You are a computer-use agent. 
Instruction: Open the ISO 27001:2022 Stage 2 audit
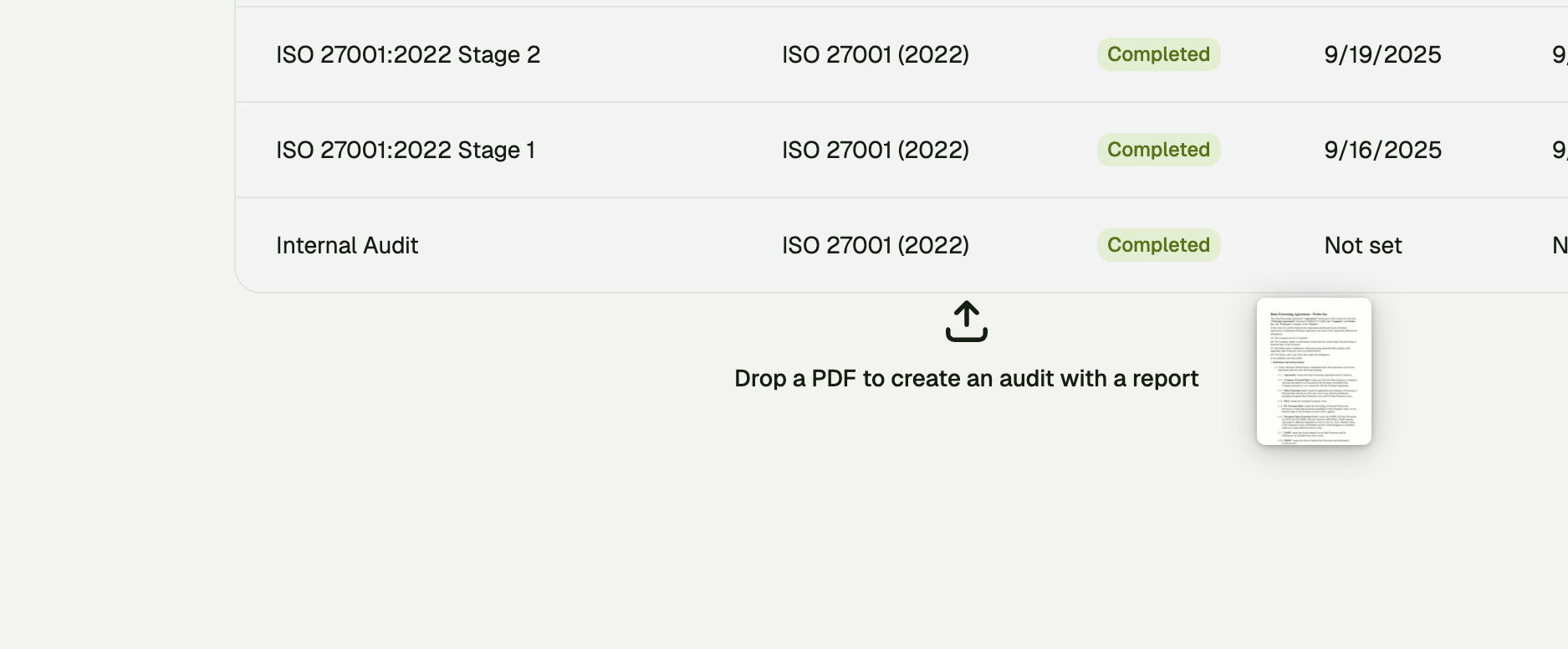[x=409, y=54]
